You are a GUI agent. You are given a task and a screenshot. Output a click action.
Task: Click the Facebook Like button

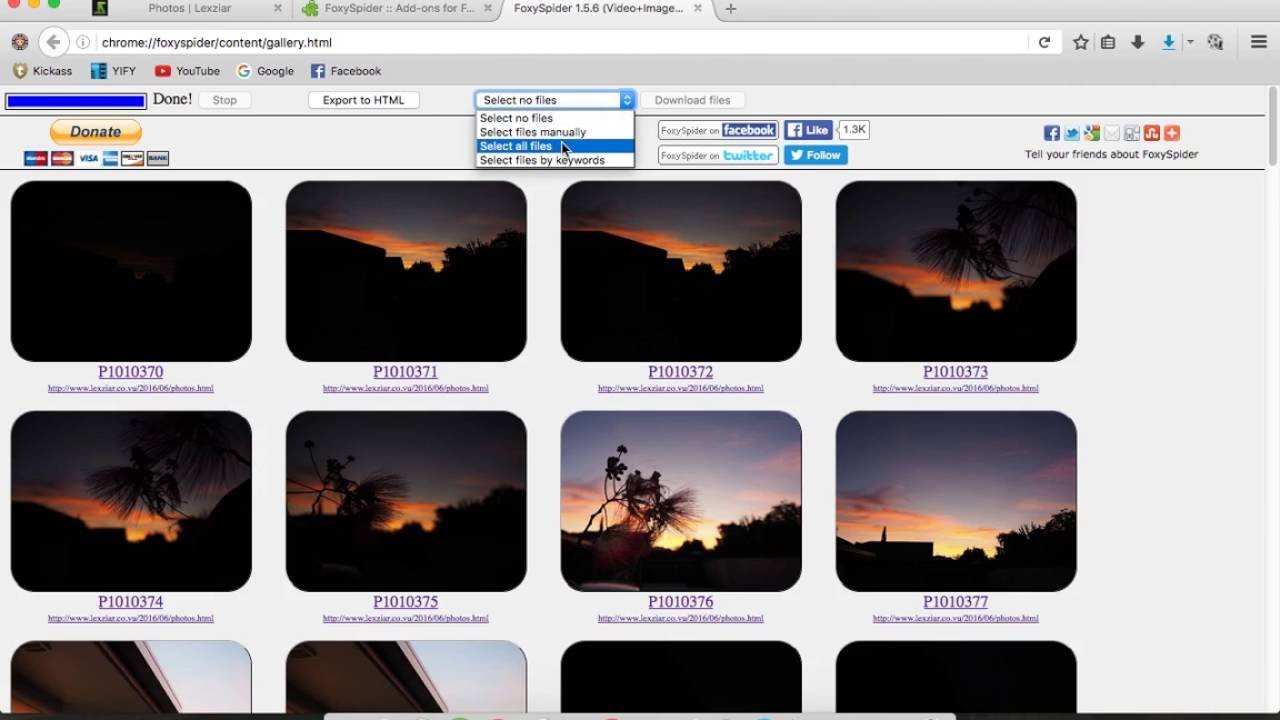click(x=808, y=130)
